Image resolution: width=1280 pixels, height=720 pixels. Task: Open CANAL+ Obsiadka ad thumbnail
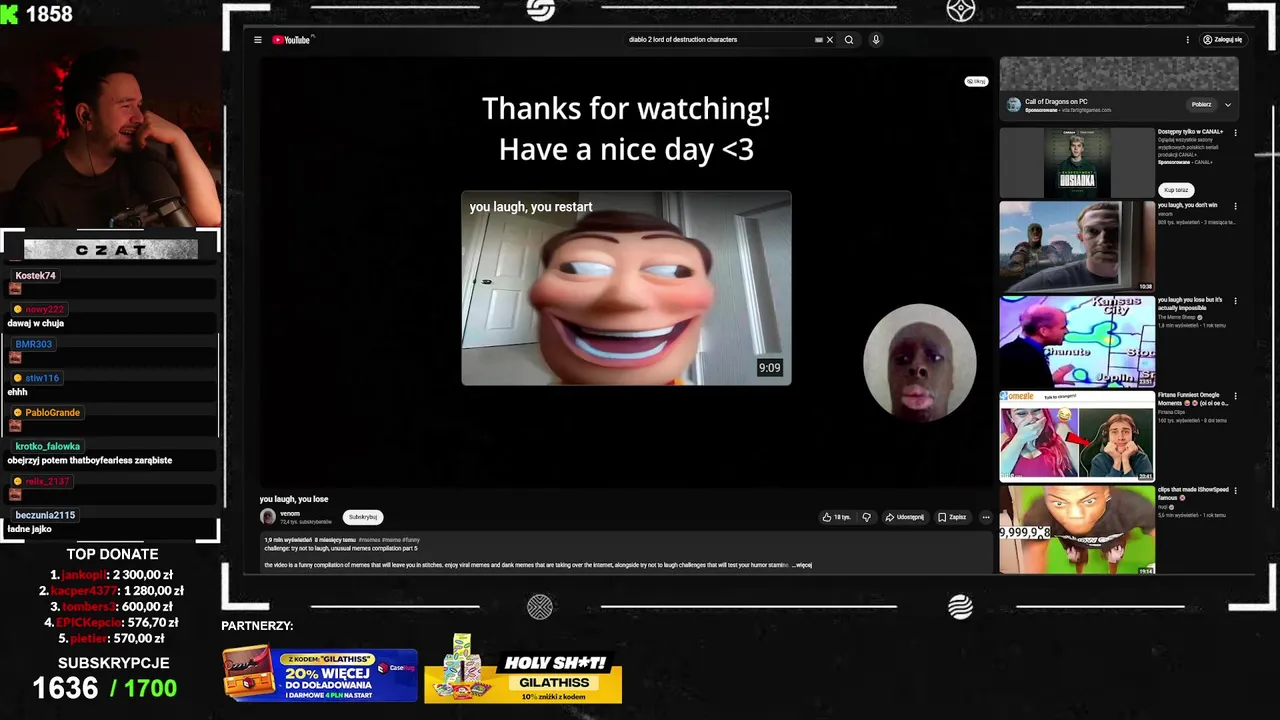click(1077, 162)
